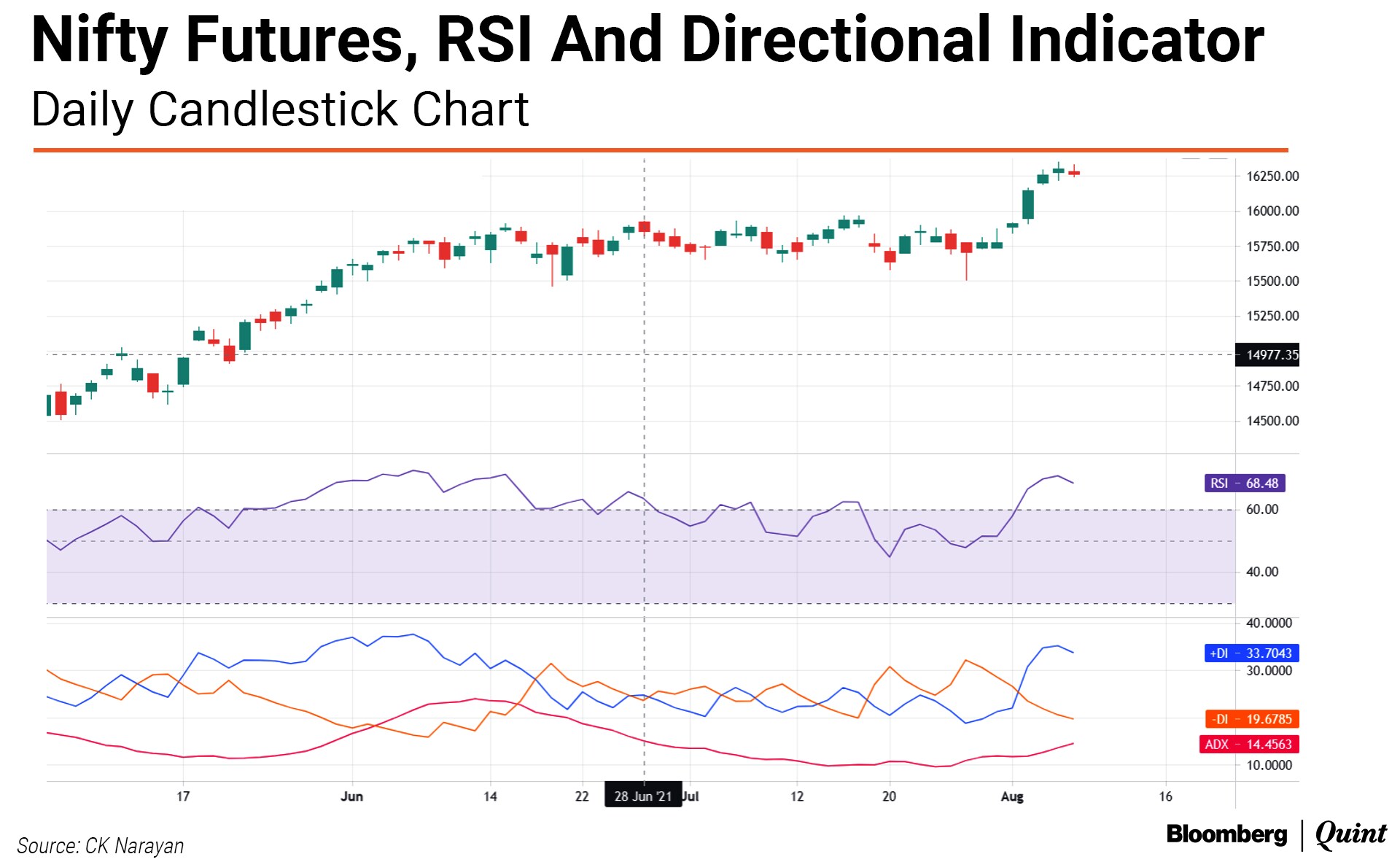Image resolution: width=1400 pixels, height=862 pixels.
Task: Click the Nifty Futures chart title
Action: (x=647, y=40)
